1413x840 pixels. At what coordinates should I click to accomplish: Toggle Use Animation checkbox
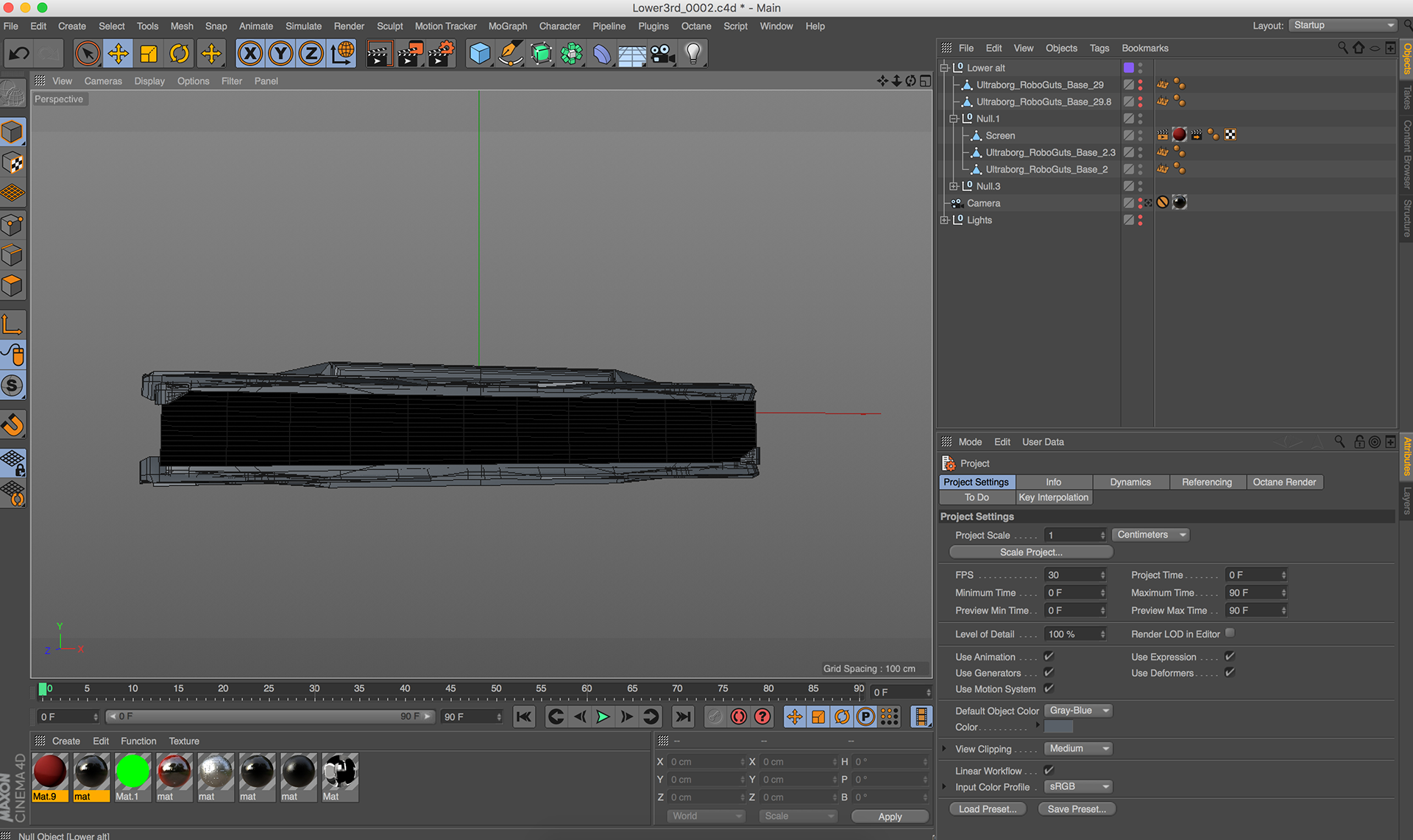tap(1049, 656)
